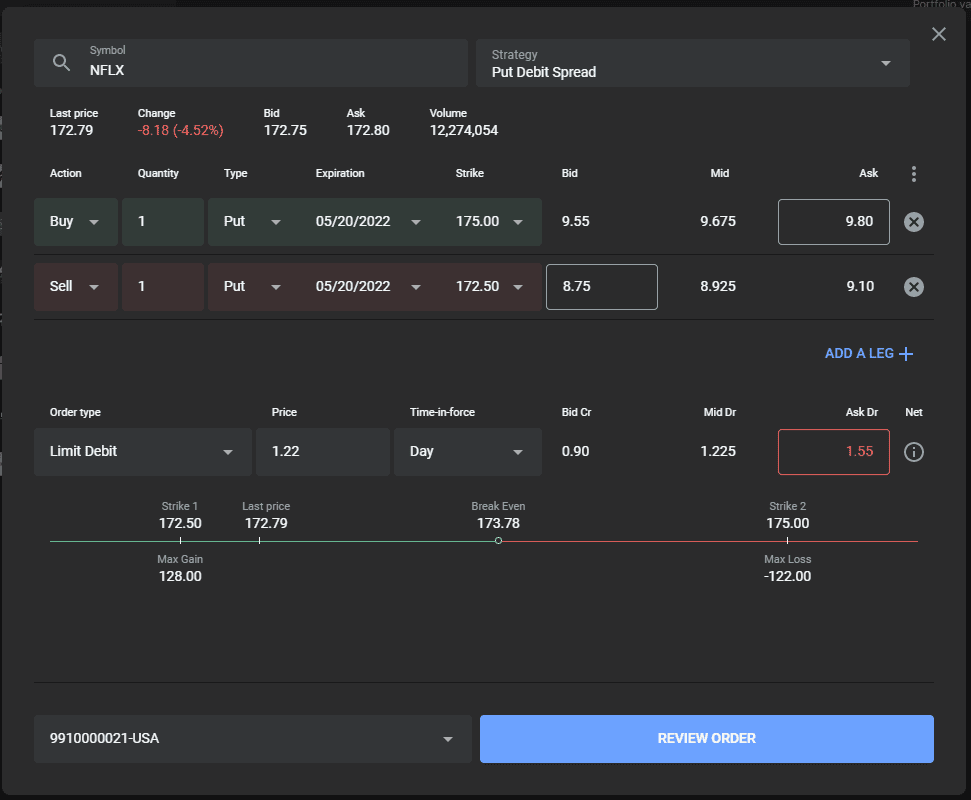Image resolution: width=971 pixels, height=800 pixels.
Task: Open the Buy action dropdown
Action: pos(76,222)
